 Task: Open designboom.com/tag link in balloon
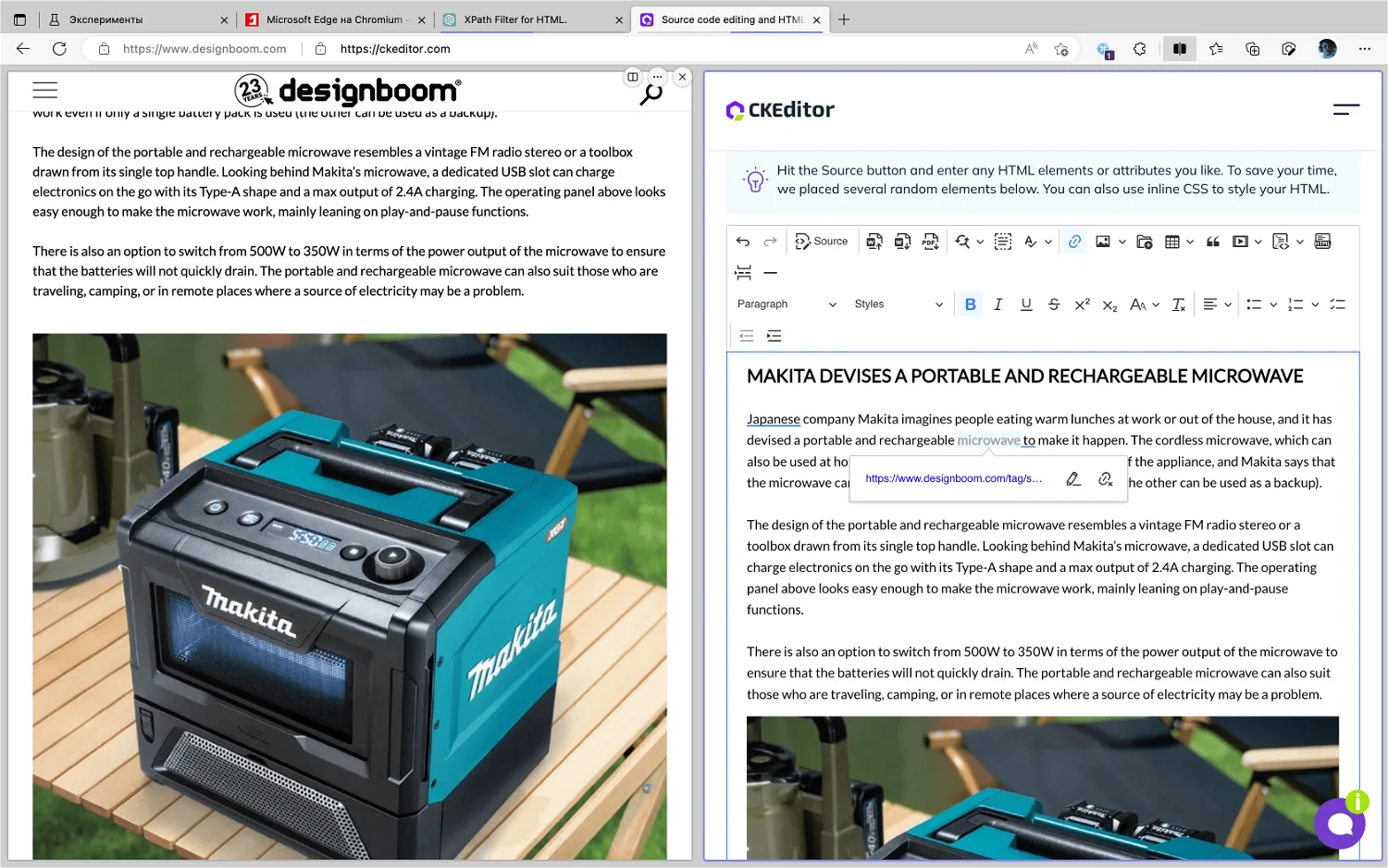(x=954, y=478)
